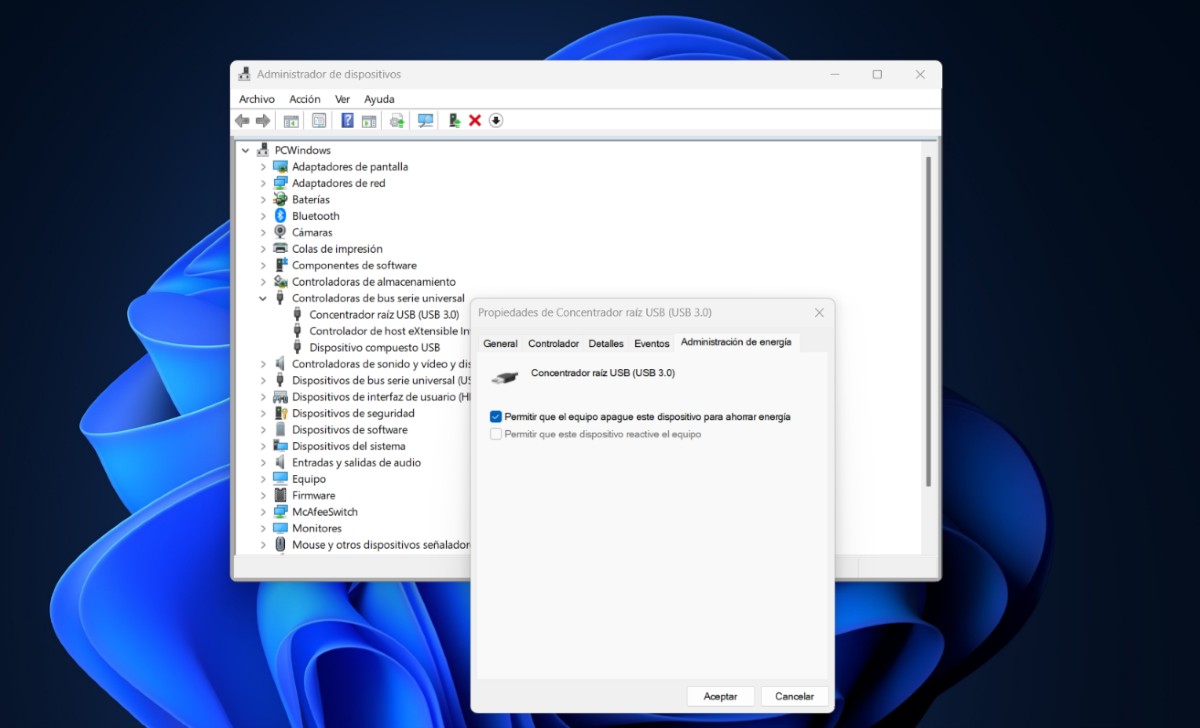Go to the General tab
This screenshot has width=1200, height=728.
(500, 343)
